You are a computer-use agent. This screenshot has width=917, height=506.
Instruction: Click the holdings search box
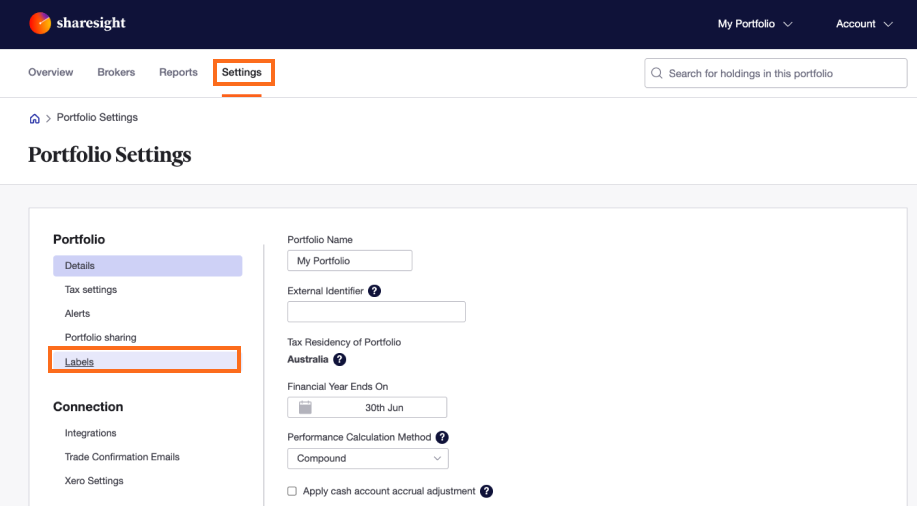(775, 73)
